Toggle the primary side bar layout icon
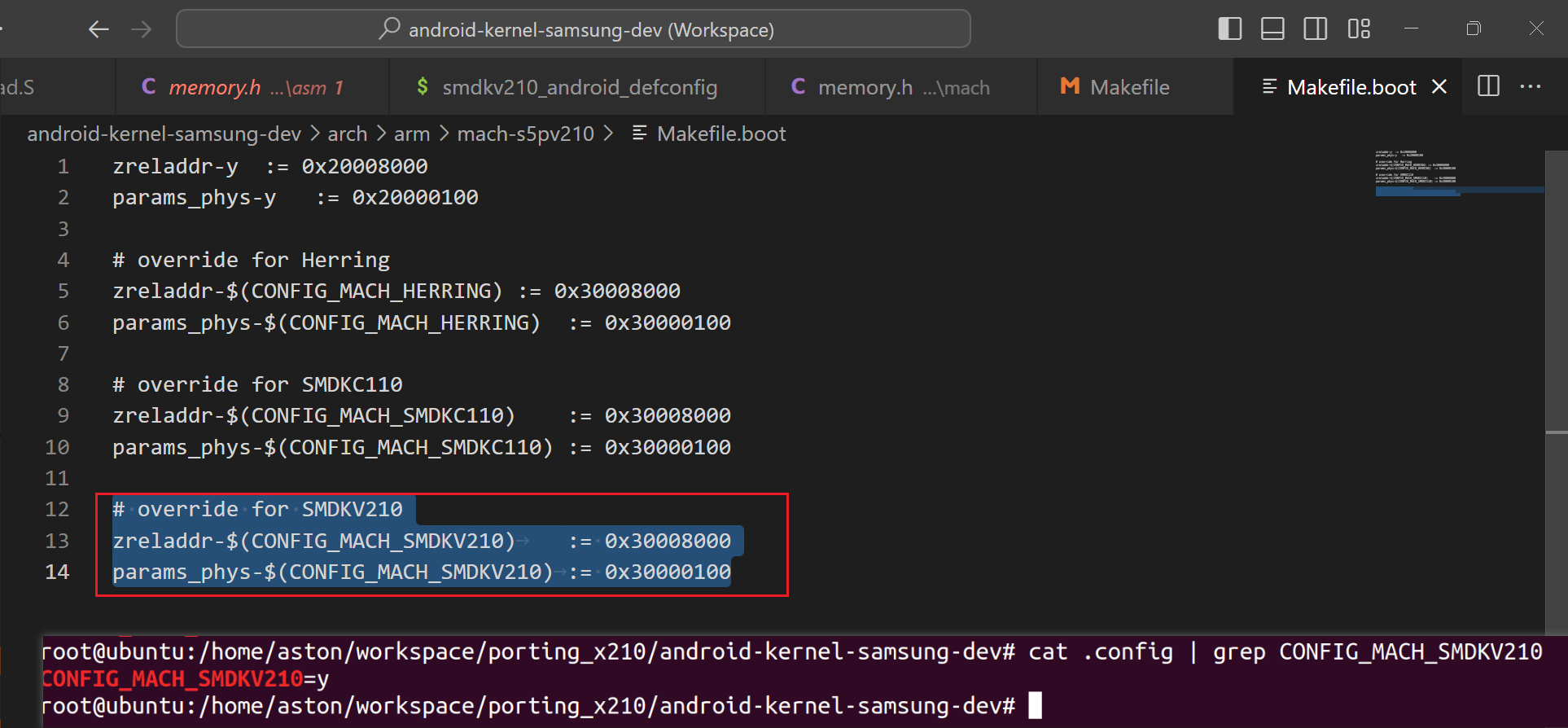Screen dimensions: 1568x728 coord(1229,29)
